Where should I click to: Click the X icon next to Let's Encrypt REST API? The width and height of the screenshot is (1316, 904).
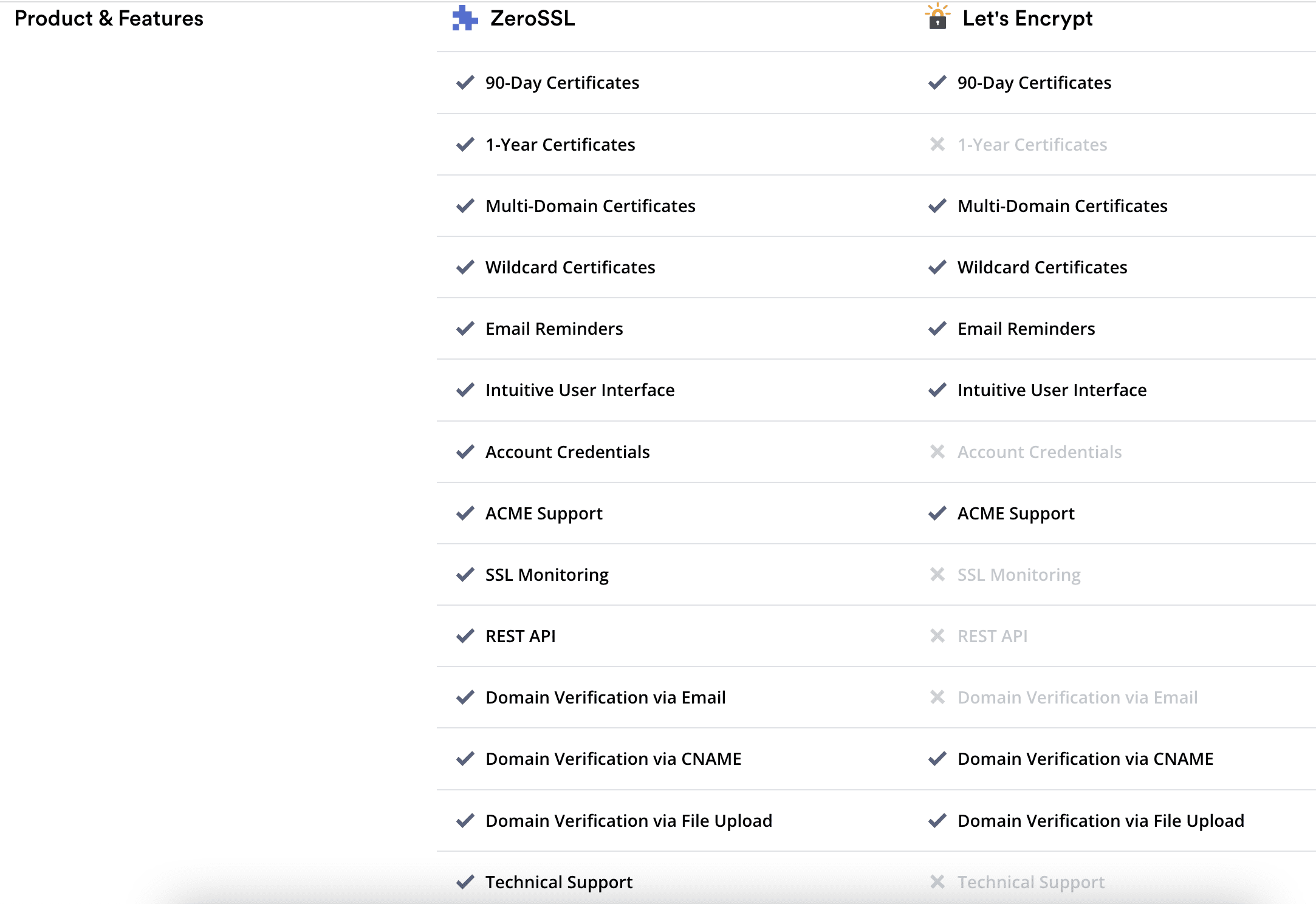coord(937,636)
